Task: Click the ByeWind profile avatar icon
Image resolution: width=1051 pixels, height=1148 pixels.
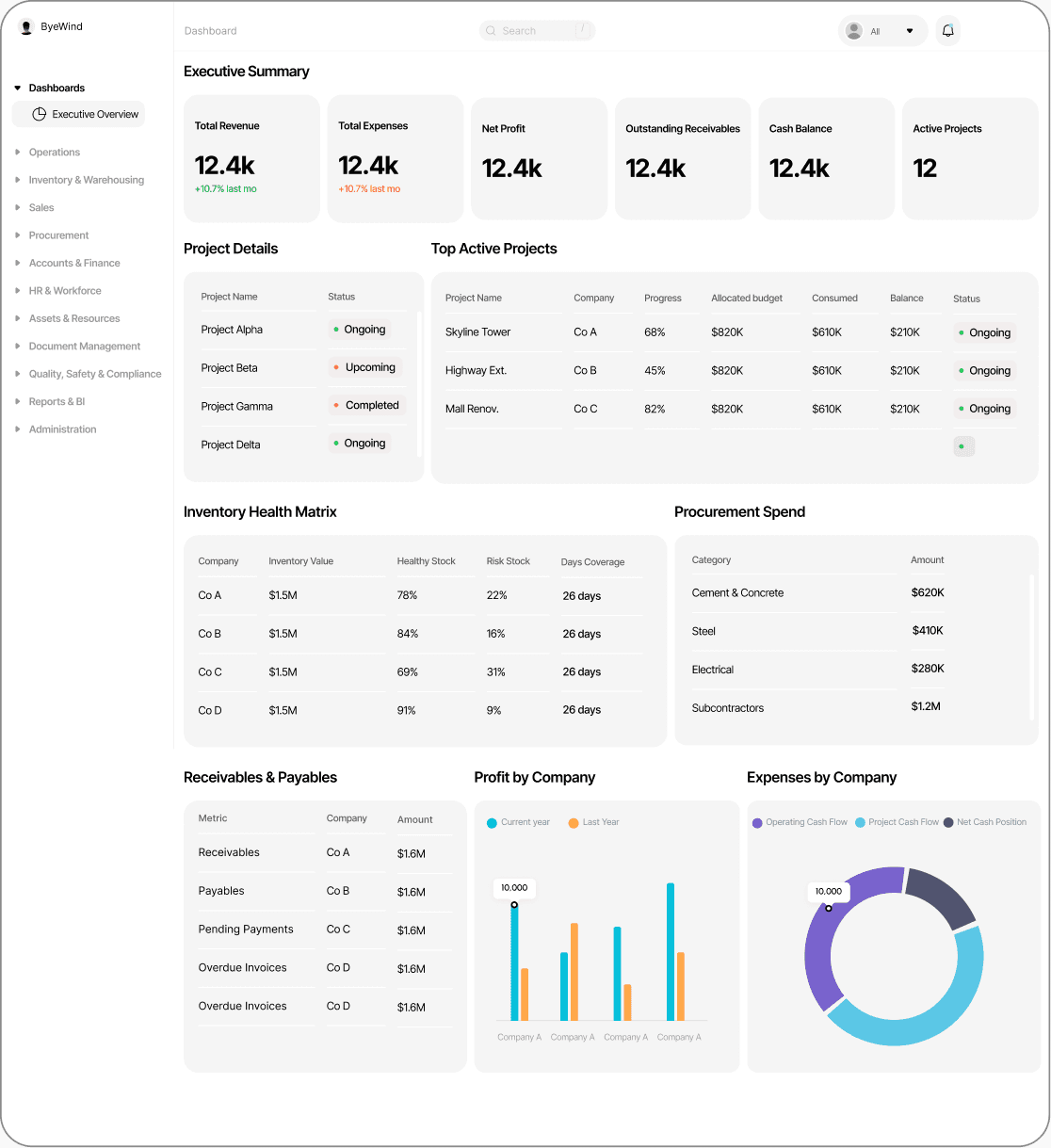Action: pos(25,27)
